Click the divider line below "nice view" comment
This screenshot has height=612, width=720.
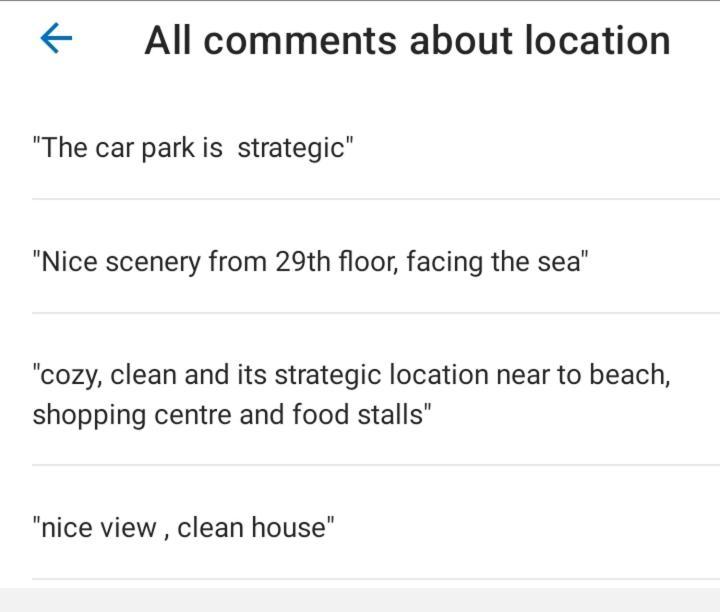pyautogui.click(x=376, y=579)
